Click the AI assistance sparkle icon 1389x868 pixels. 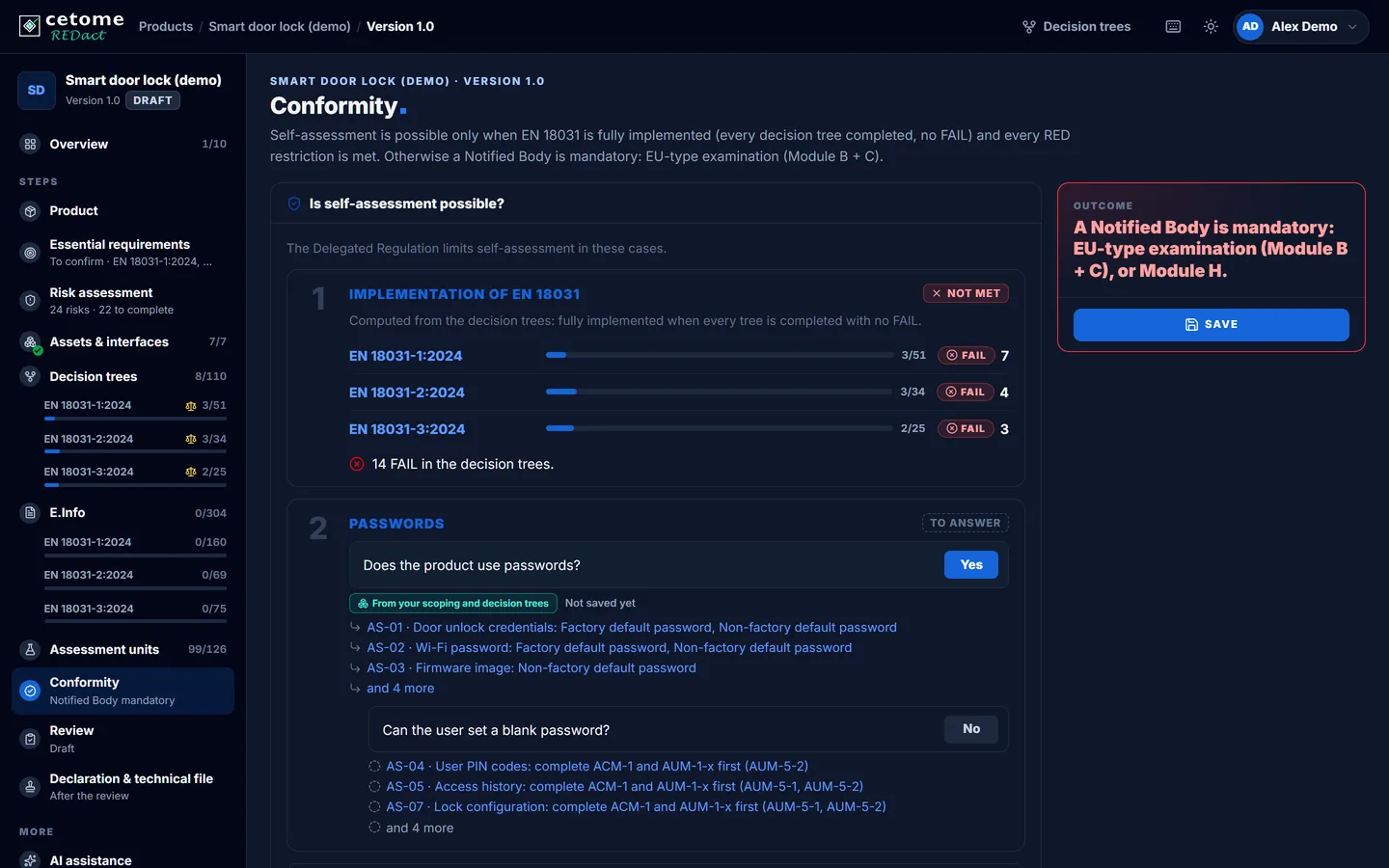tap(30, 860)
